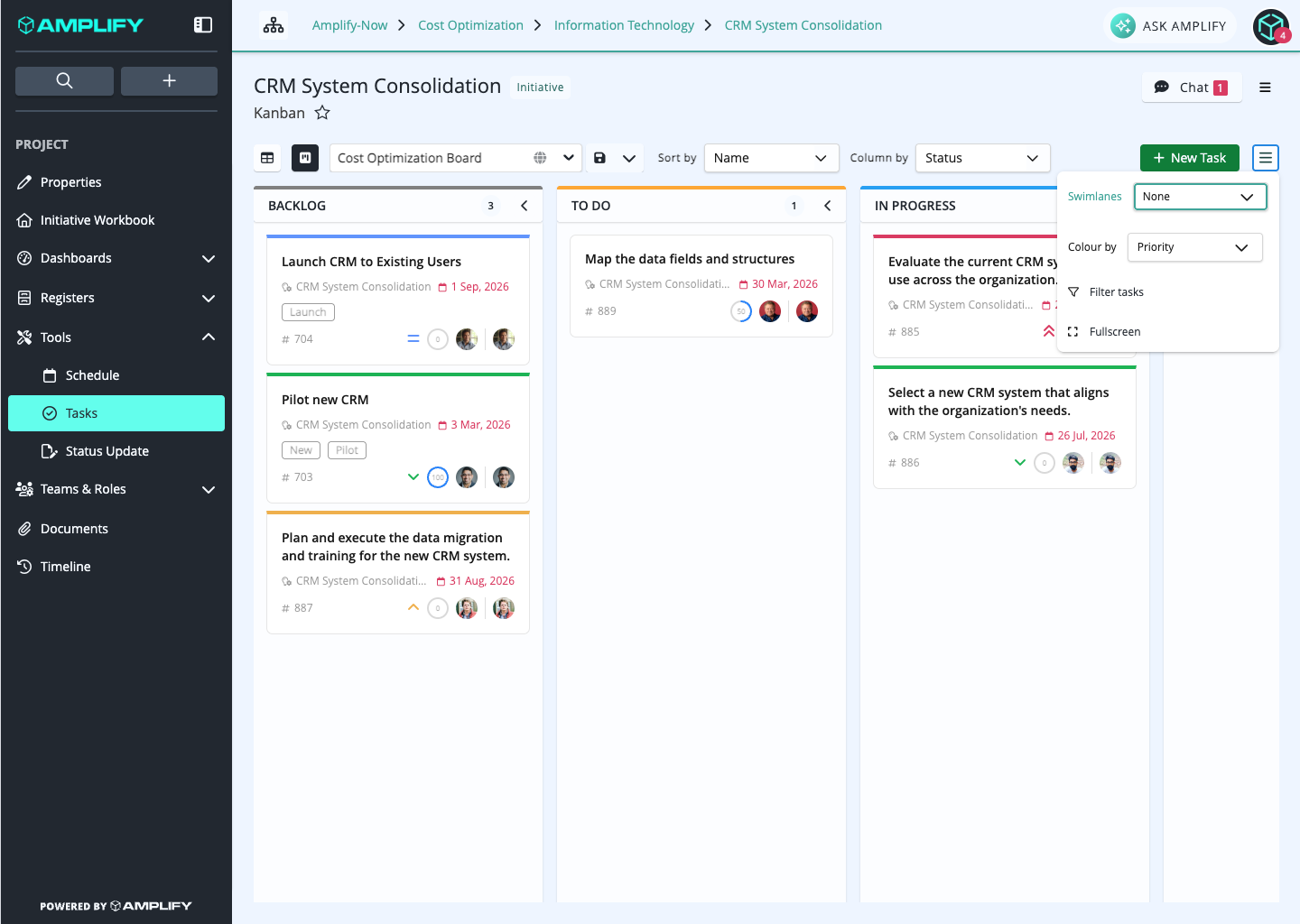Open user profile avatar with notifications

(1271, 26)
